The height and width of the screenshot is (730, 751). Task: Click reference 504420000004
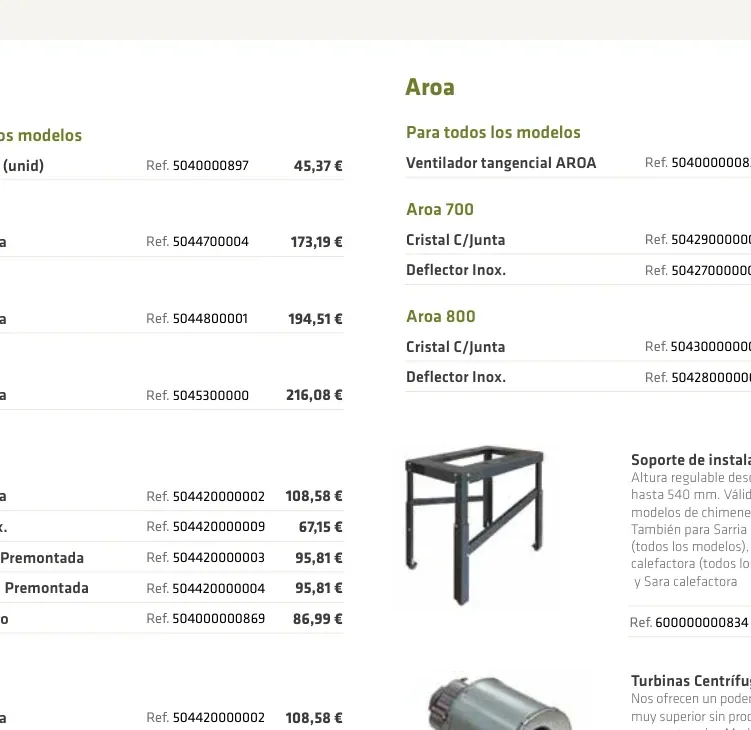tap(218, 588)
